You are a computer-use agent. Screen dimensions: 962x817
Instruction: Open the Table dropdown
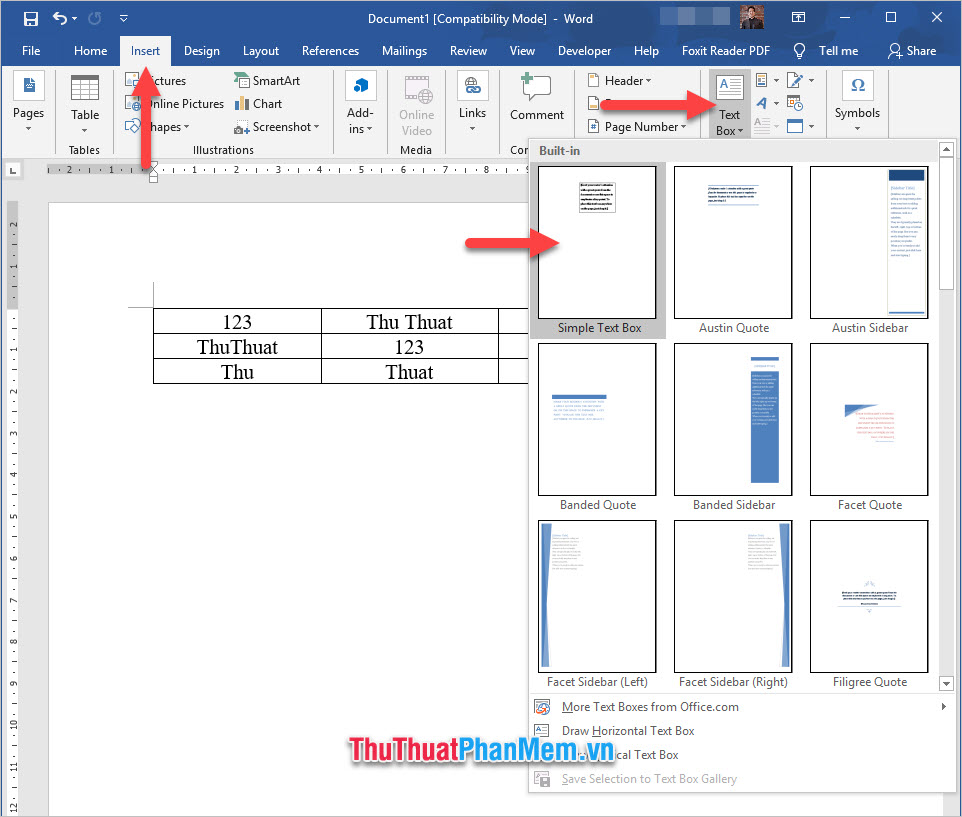[x=85, y=104]
